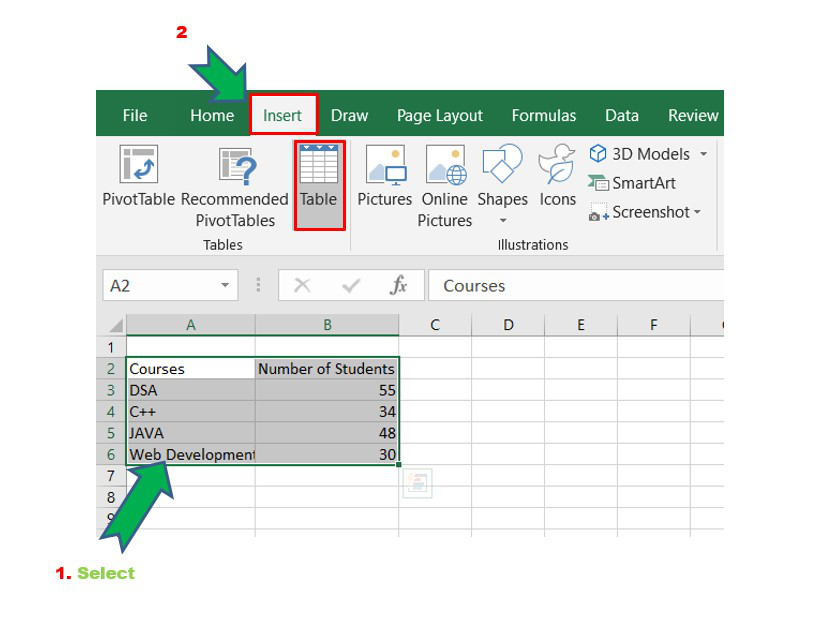Expand the Shapes dropdown arrow
The width and height of the screenshot is (830, 626).
click(x=503, y=220)
